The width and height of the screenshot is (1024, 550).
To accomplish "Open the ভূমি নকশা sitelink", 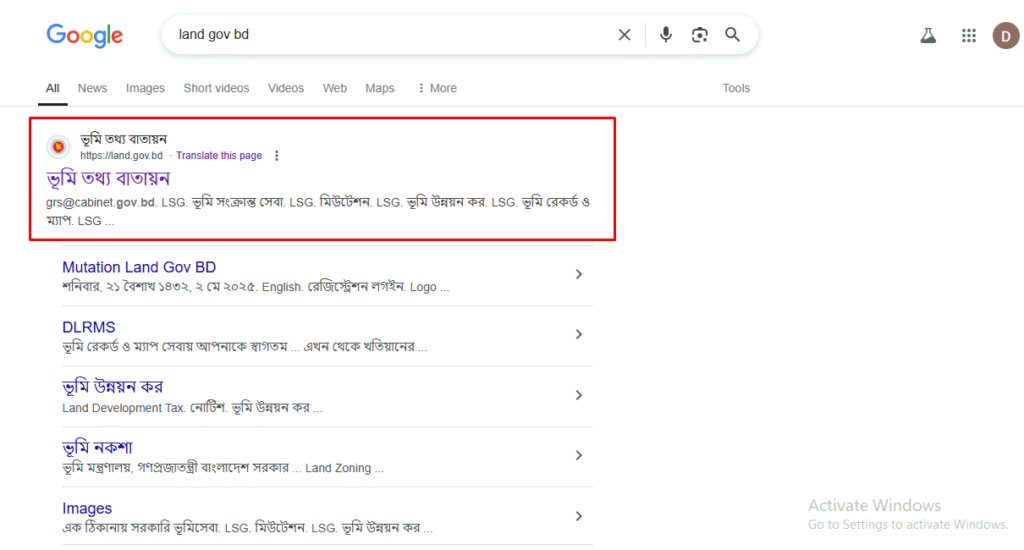I will pos(97,447).
